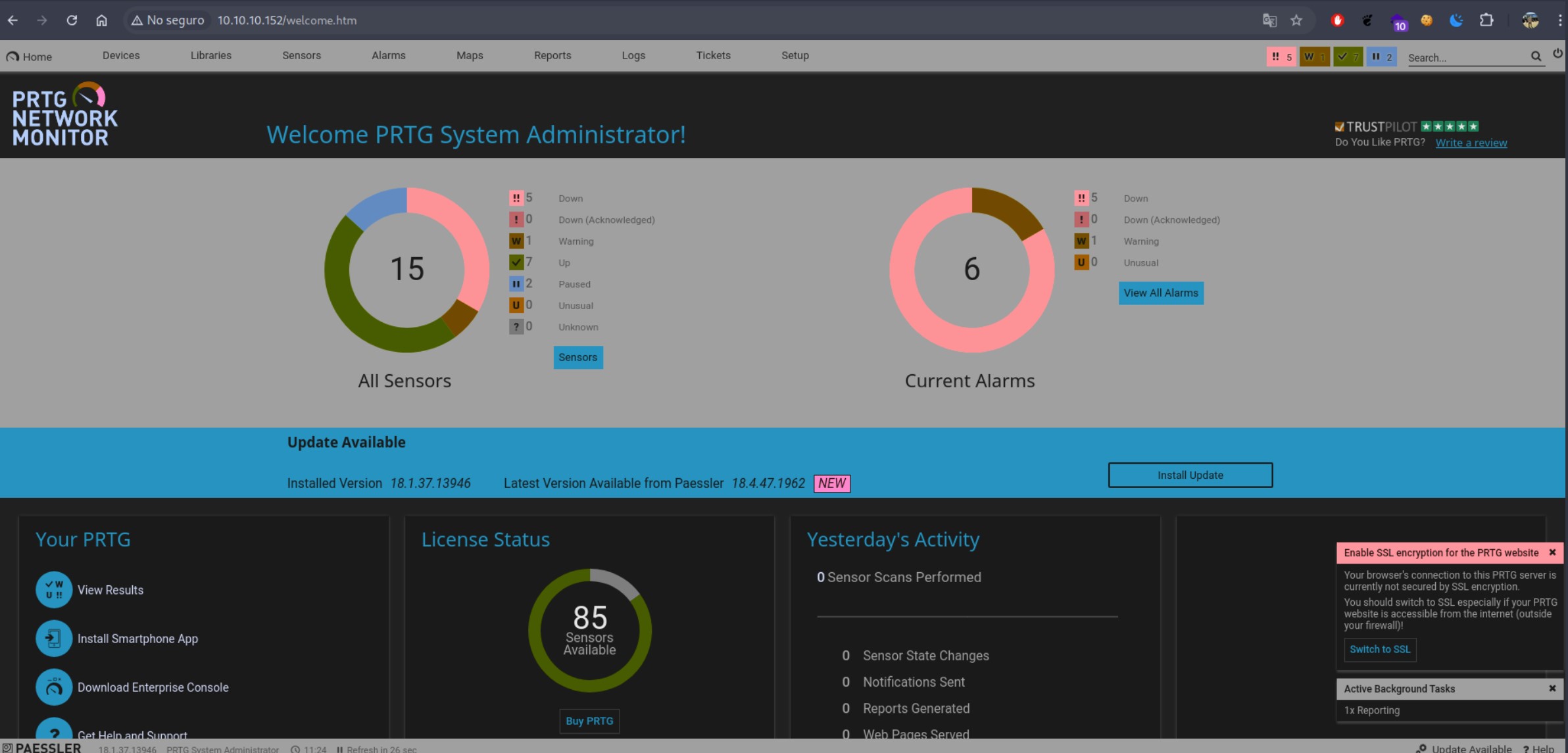Click the blue Paused sensors badge in header
Screen dimensions: 1568x753
(1381, 57)
